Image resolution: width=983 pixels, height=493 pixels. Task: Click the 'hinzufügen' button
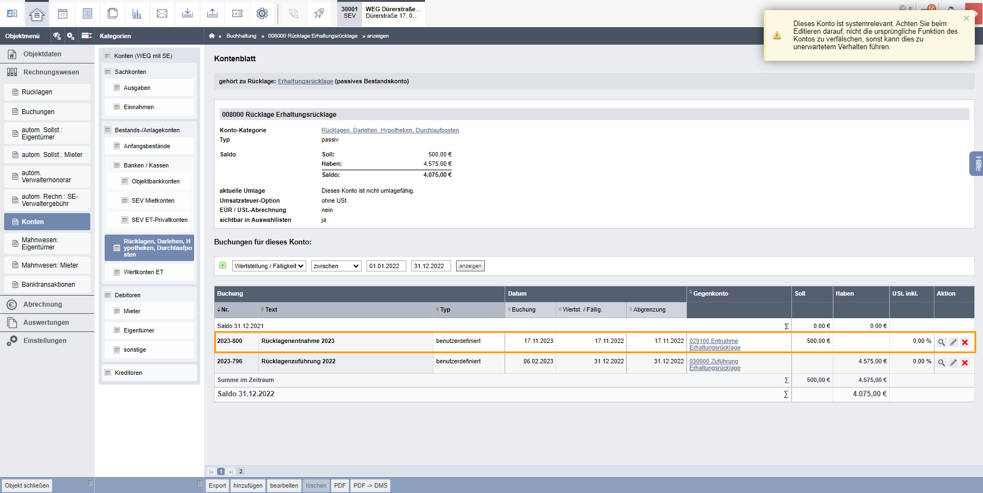tap(248, 485)
